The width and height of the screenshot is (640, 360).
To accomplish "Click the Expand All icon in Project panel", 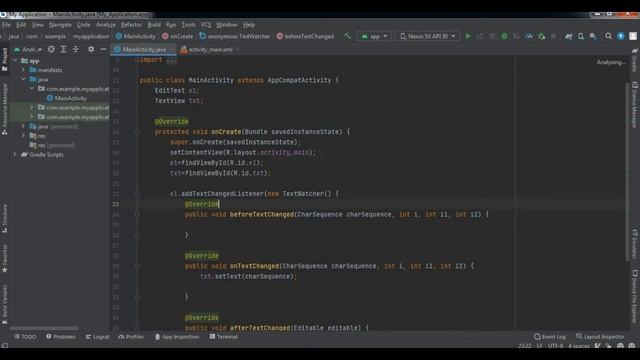I will (63, 49).
